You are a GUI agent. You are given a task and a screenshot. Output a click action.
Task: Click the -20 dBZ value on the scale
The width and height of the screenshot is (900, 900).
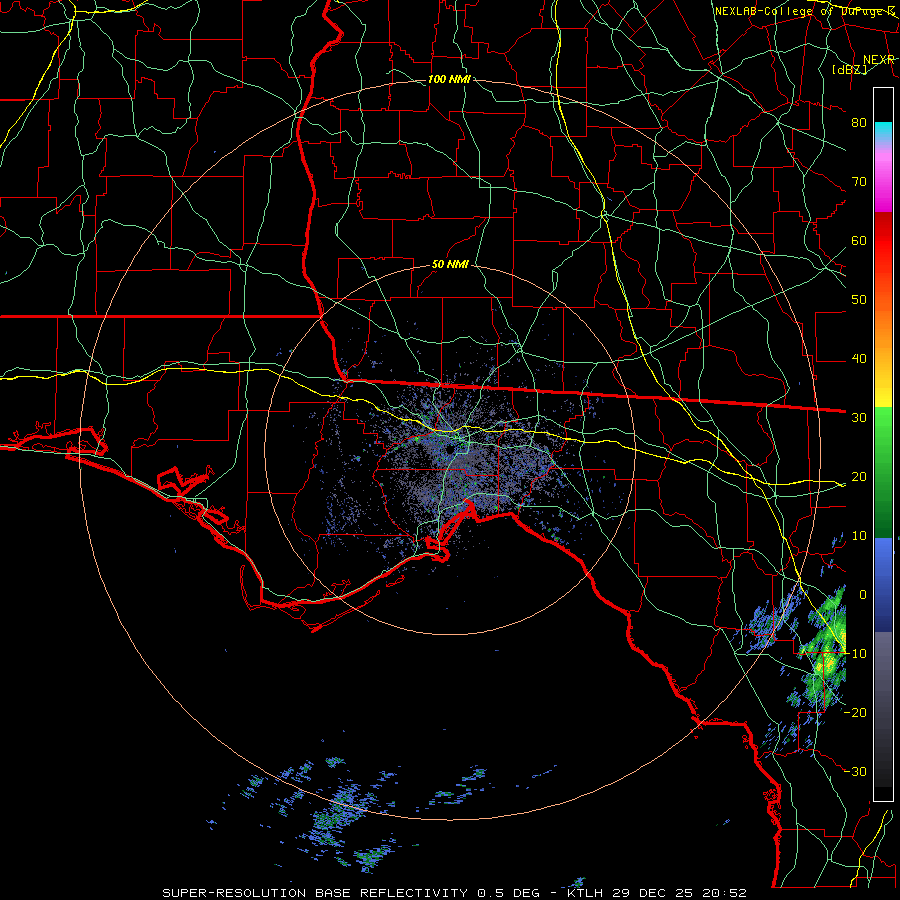tap(855, 712)
